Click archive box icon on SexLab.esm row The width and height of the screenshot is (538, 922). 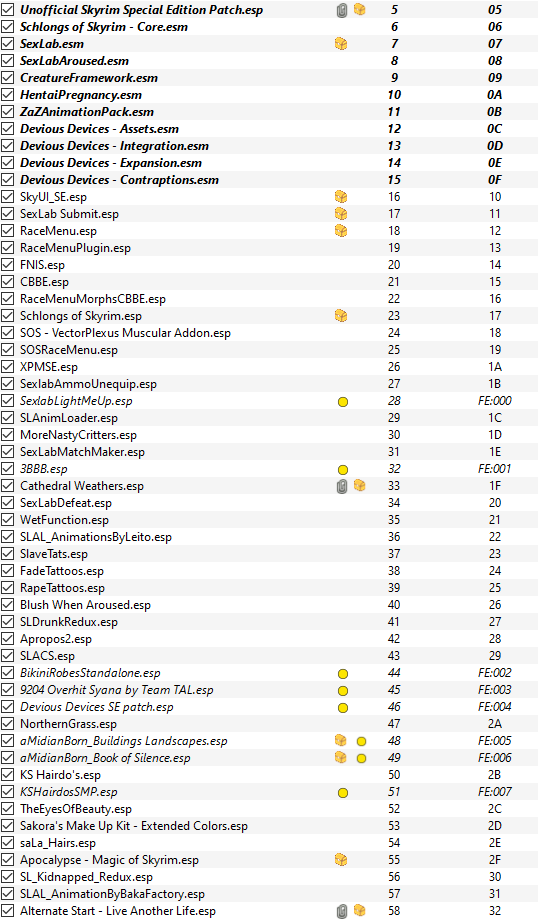tap(340, 44)
